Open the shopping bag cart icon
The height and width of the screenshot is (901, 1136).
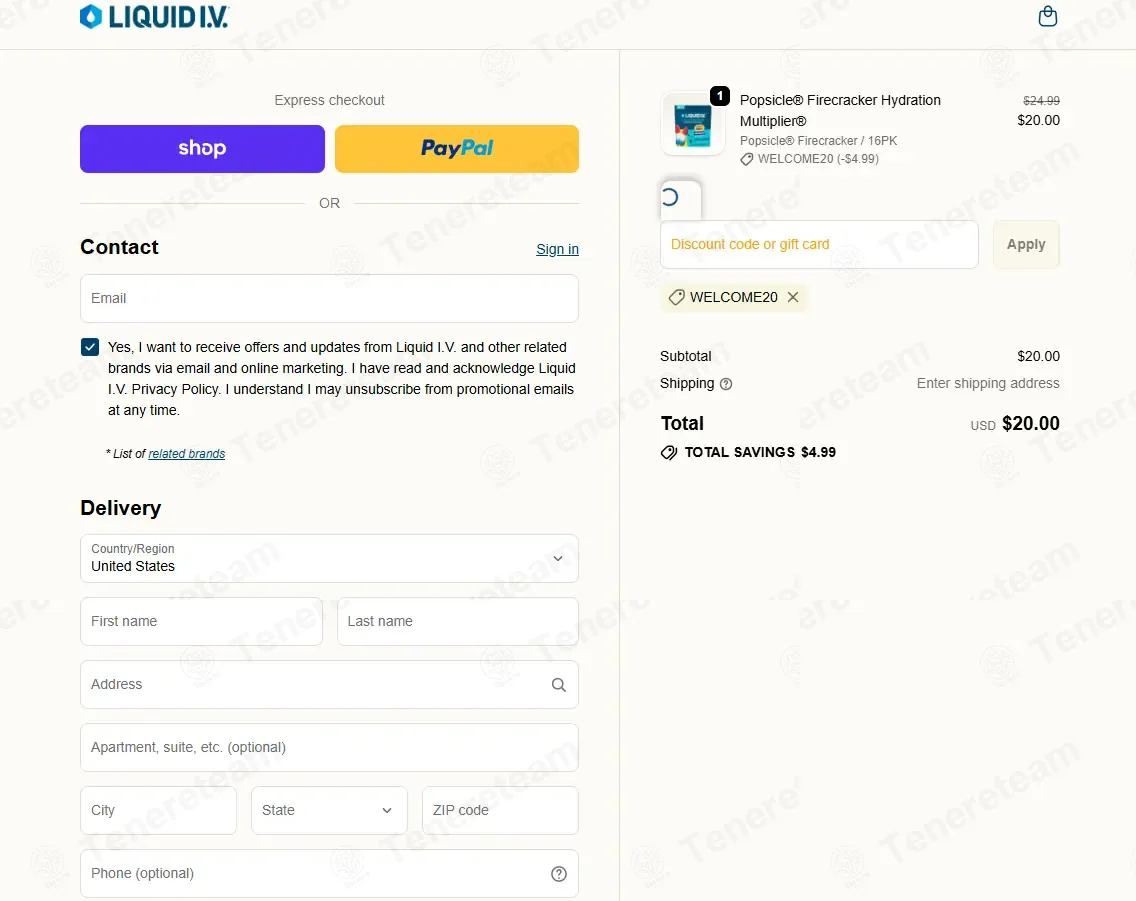click(1048, 16)
